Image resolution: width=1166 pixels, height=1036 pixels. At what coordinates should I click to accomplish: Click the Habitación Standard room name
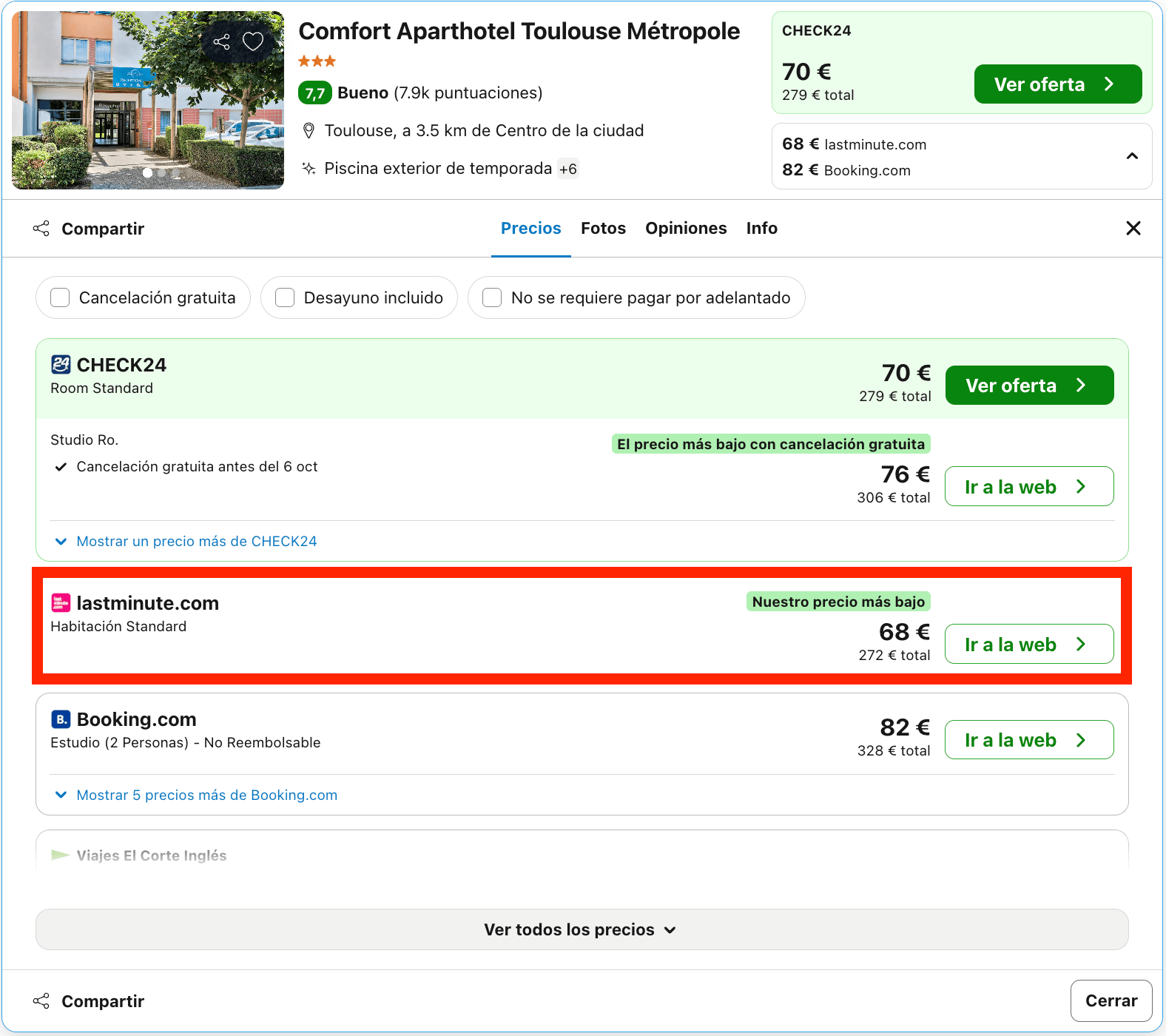pos(118,627)
